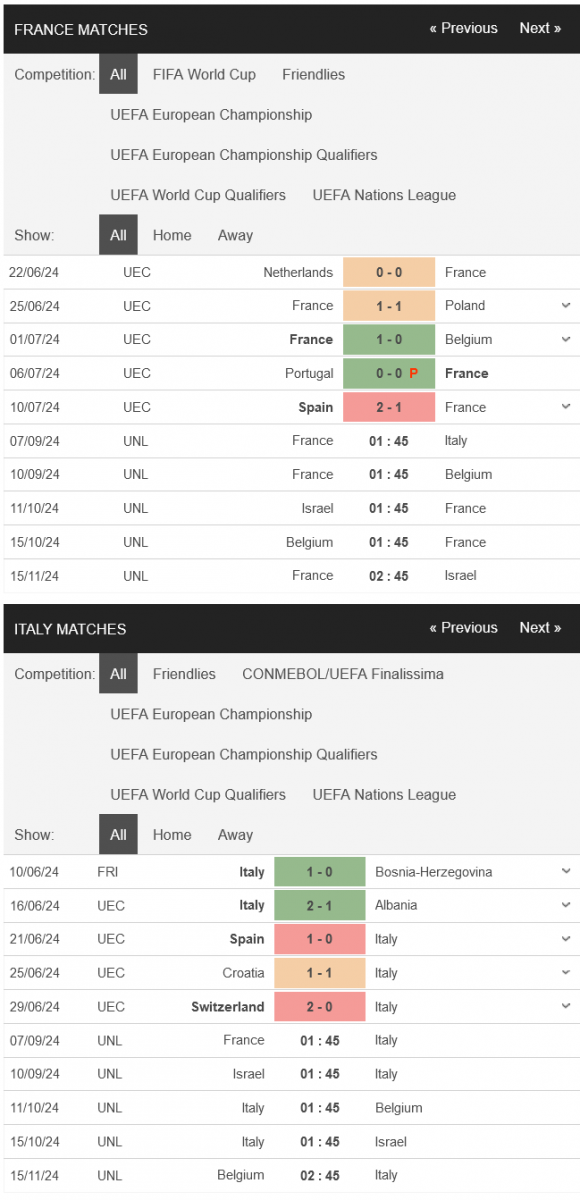Filter Italy matches by CONMEBOL/UEFA Finalissima

click(343, 674)
